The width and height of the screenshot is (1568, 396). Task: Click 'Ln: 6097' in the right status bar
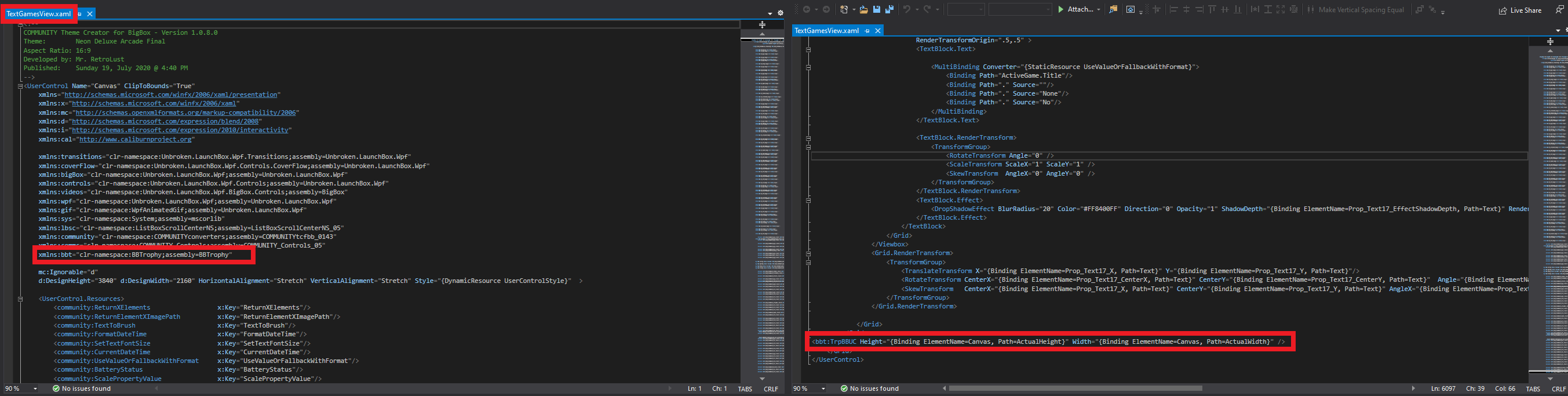point(1443,388)
